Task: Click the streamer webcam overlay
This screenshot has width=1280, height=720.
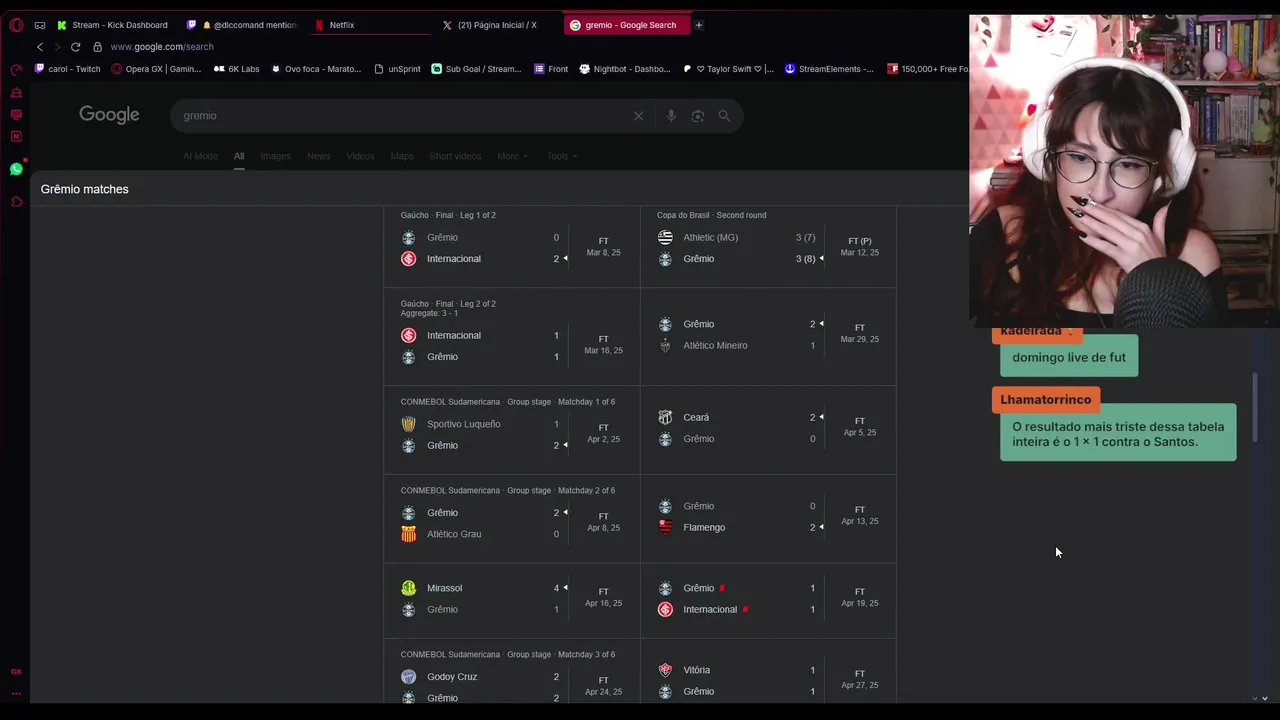Action: click(1124, 170)
